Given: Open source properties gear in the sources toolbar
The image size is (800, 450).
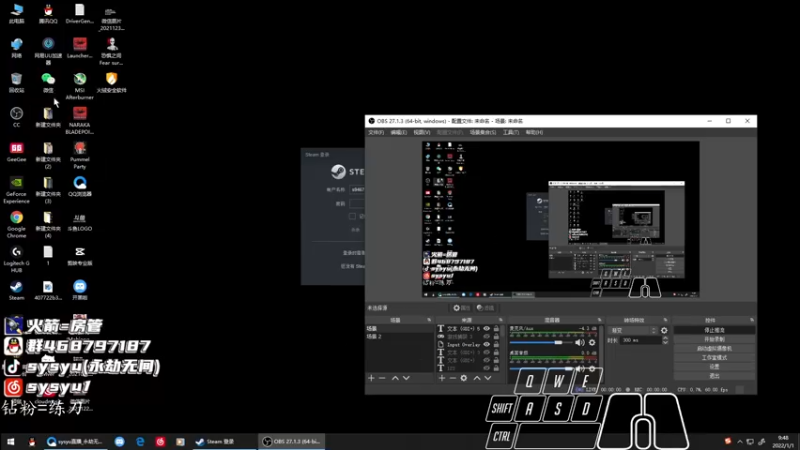Looking at the screenshot, I should (464, 378).
